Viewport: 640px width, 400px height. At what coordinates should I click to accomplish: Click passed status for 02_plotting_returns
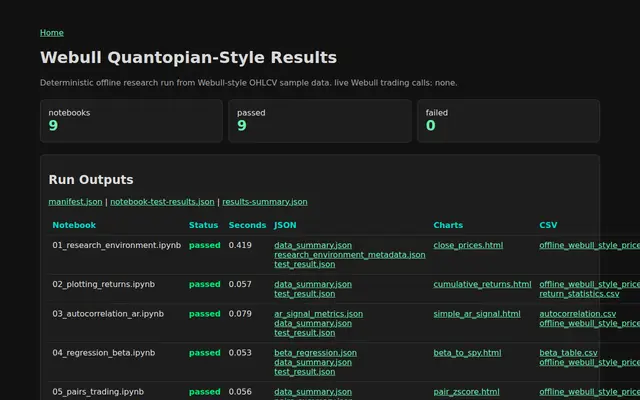(x=204, y=284)
